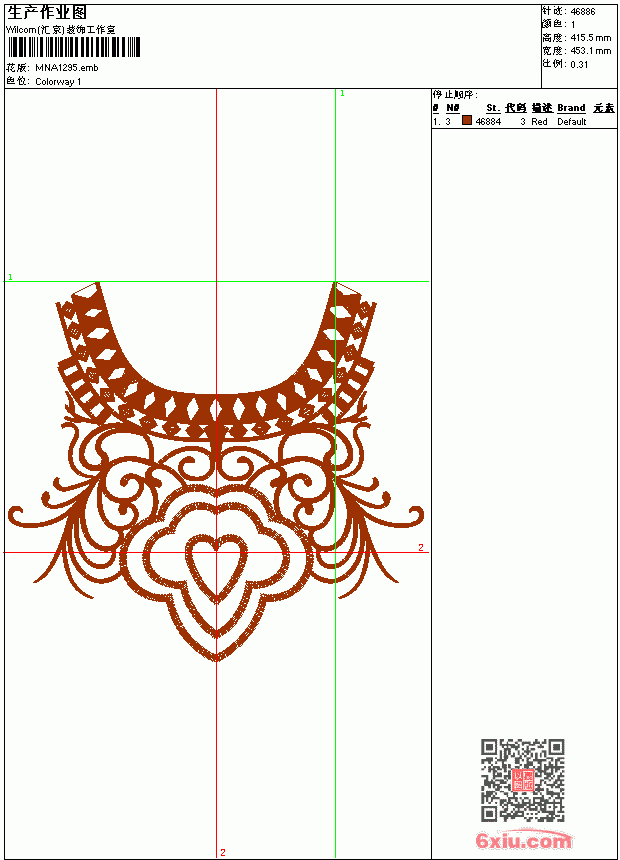The height and width of the screenshot is (860, 620).
Task: Select the 代码 column header
Action: click(516, 108)
